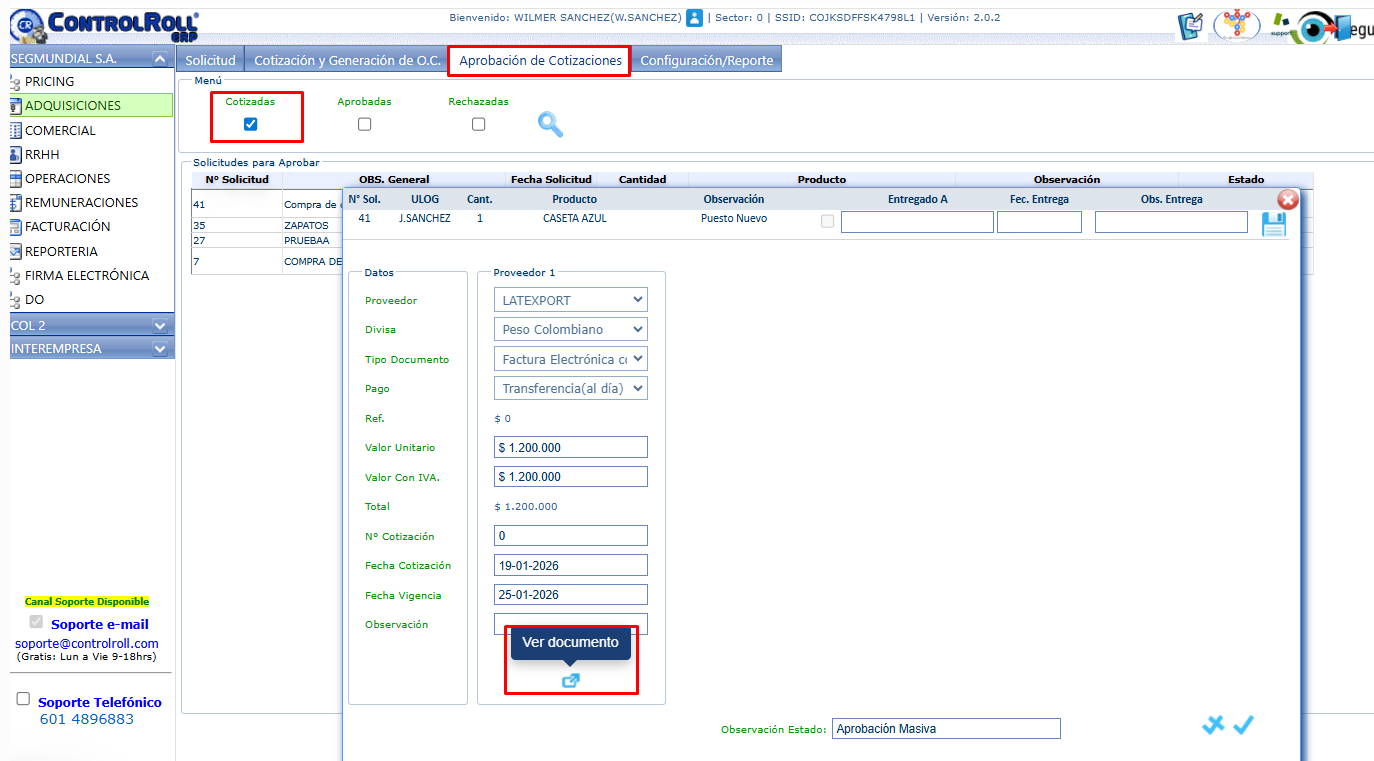The width and height of the screenshot is (1374, 761).
Task: Click the notepad icon in top header
Action: (x=1190, y=26)
